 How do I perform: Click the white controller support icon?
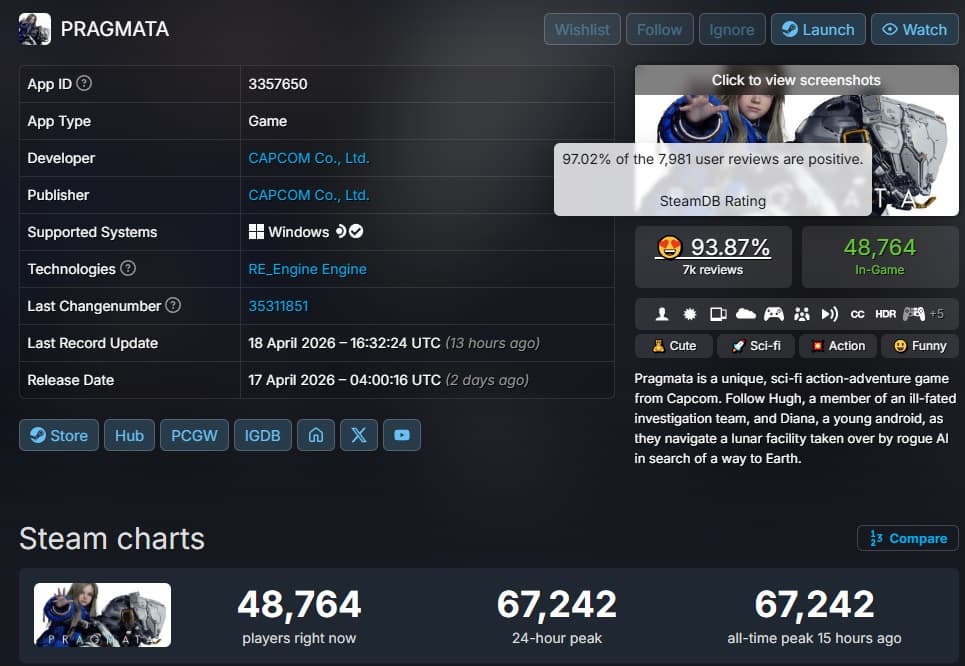pos(774,314)
